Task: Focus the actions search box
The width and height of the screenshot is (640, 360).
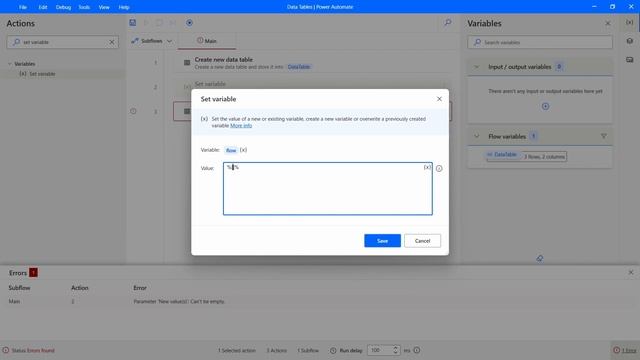Action: pyautogui.click(x=63, y=42)
